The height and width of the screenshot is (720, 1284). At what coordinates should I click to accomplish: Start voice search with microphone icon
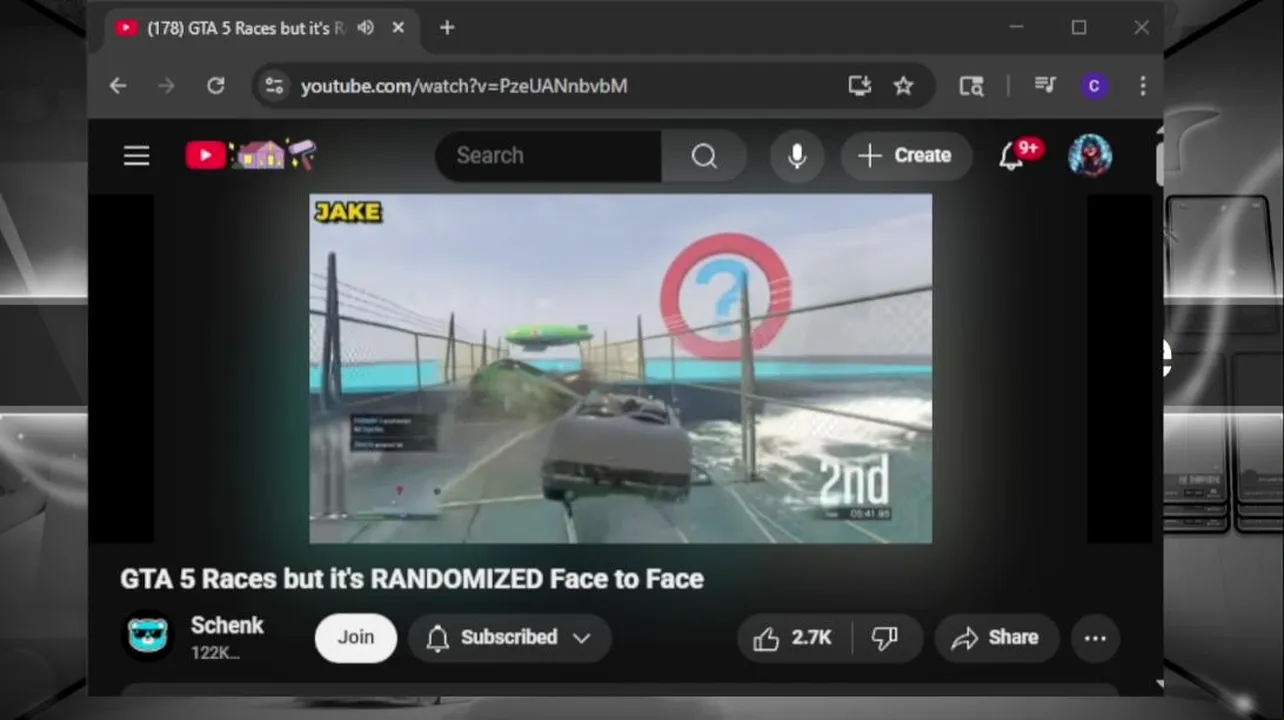click(797, 156)
